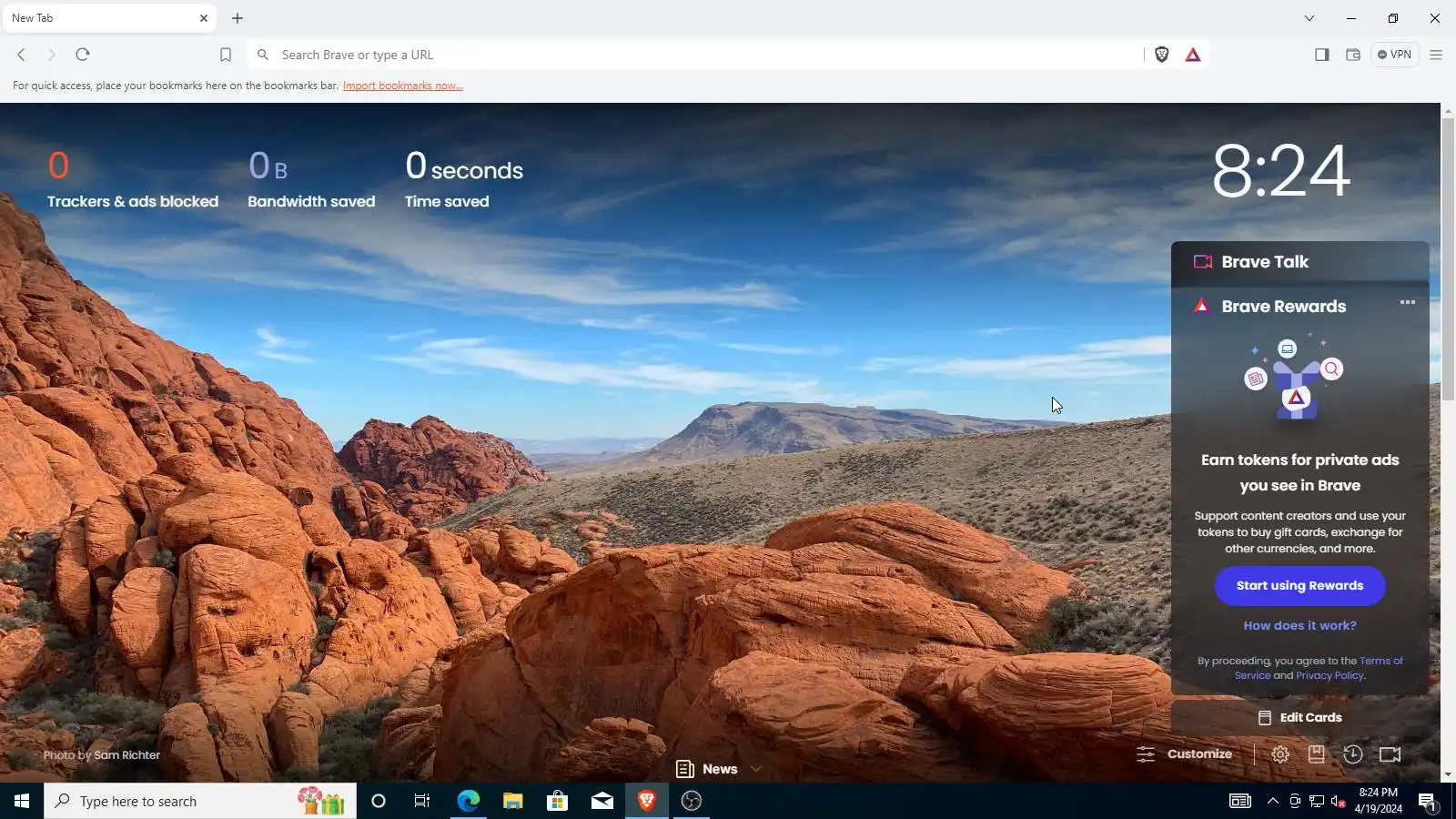1456x819 pixels.
Task: Open the Brave Rewards card three-dot menu
Action: coord(1408,302)
